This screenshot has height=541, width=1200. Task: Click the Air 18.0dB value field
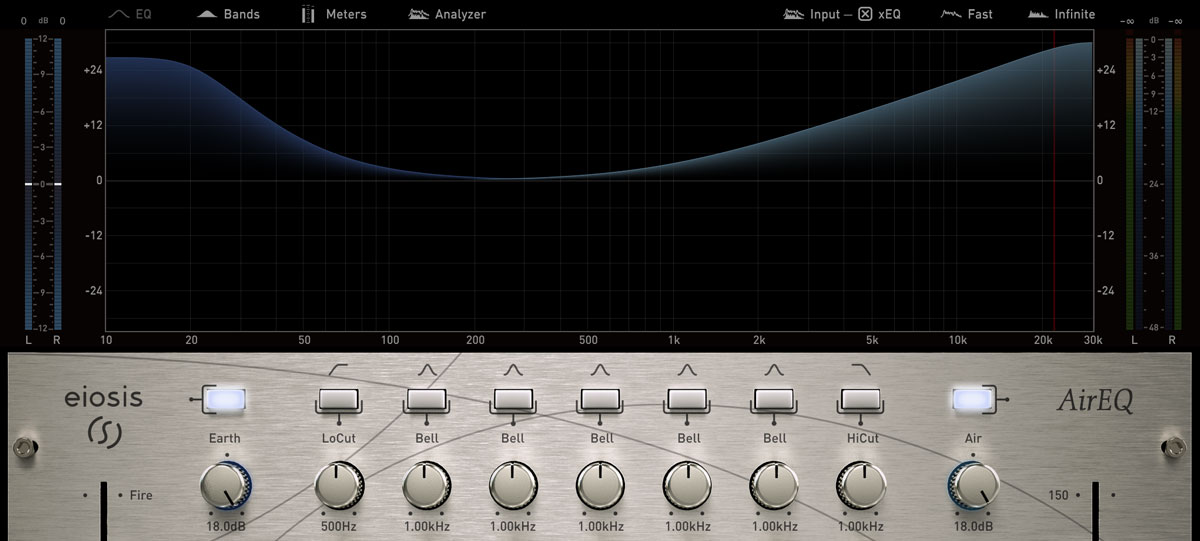coord(972,526)
